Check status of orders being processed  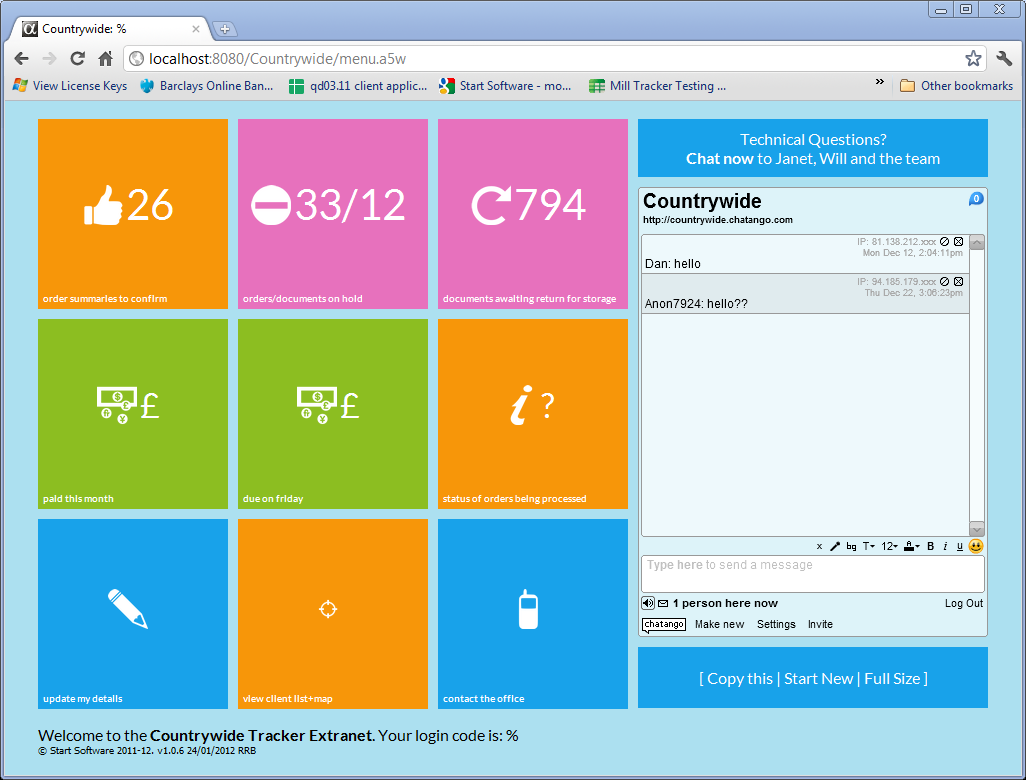[x=532, y=414]
